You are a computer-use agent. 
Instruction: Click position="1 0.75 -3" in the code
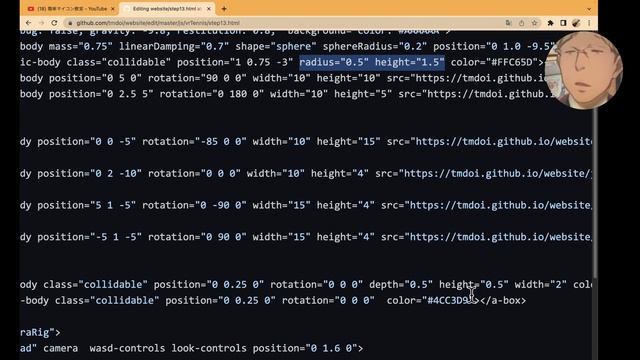[x=235, y=62]
